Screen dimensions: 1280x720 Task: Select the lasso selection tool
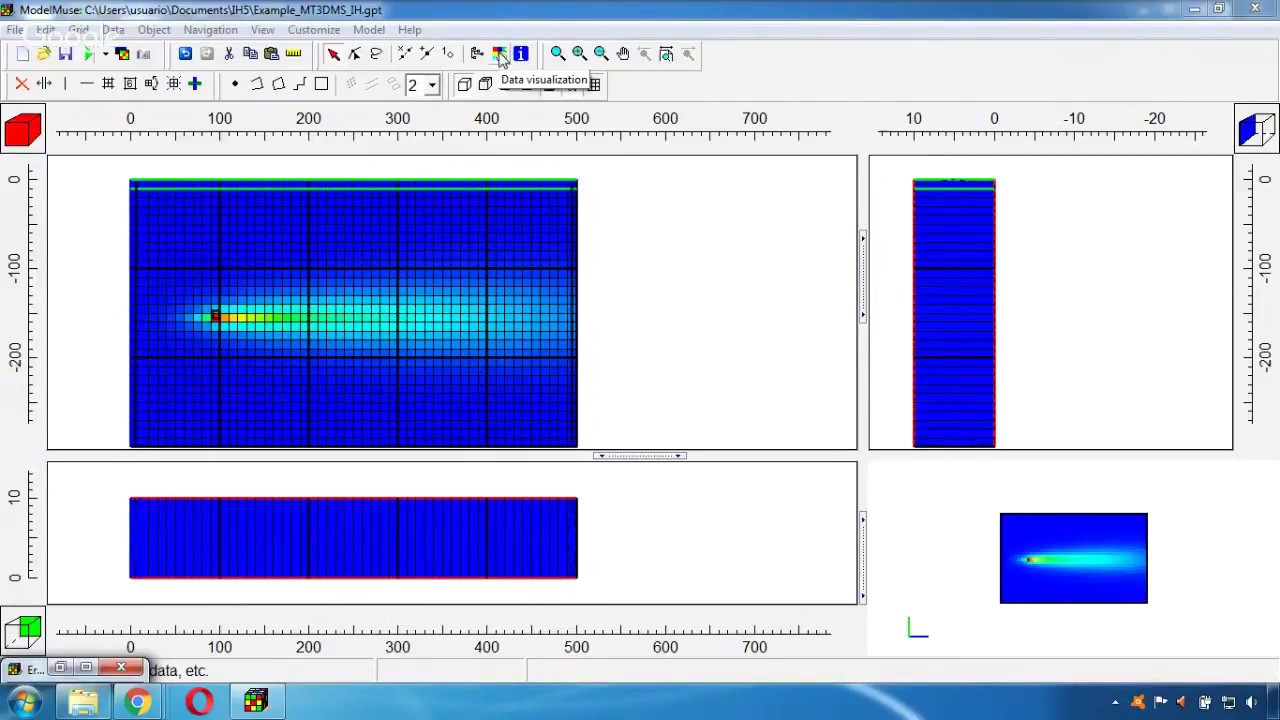pyautogui.click(x=376, y=54)
